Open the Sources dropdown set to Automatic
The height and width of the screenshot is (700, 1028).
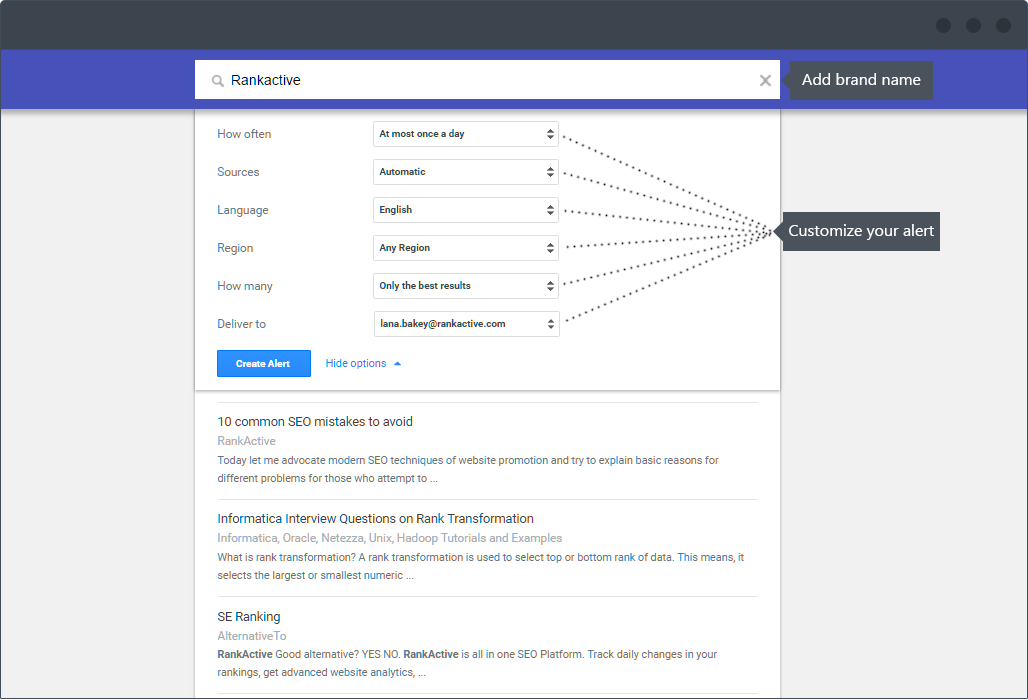tap(466, 172)
